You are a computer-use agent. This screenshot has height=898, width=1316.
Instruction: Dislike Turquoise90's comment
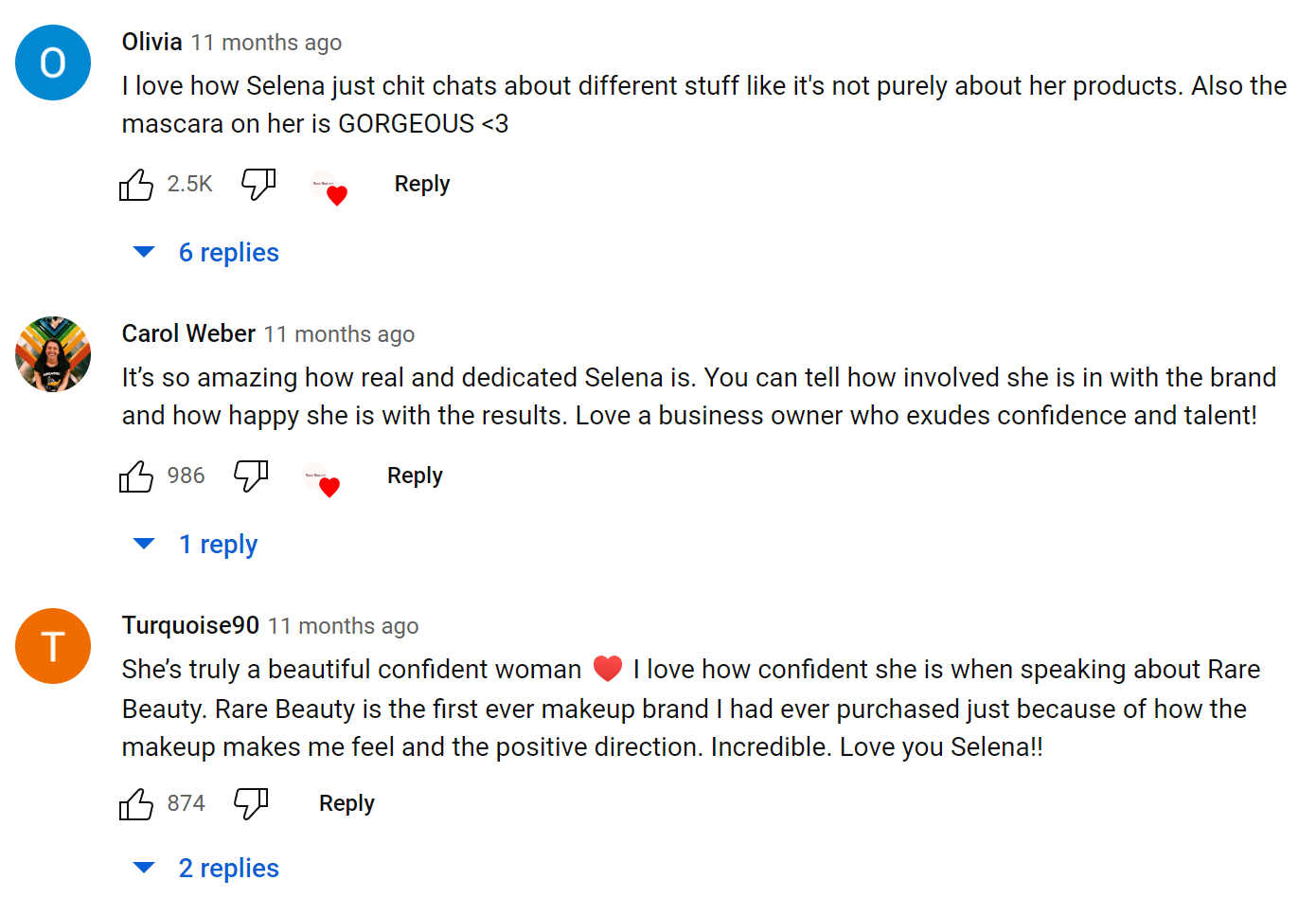251,803
